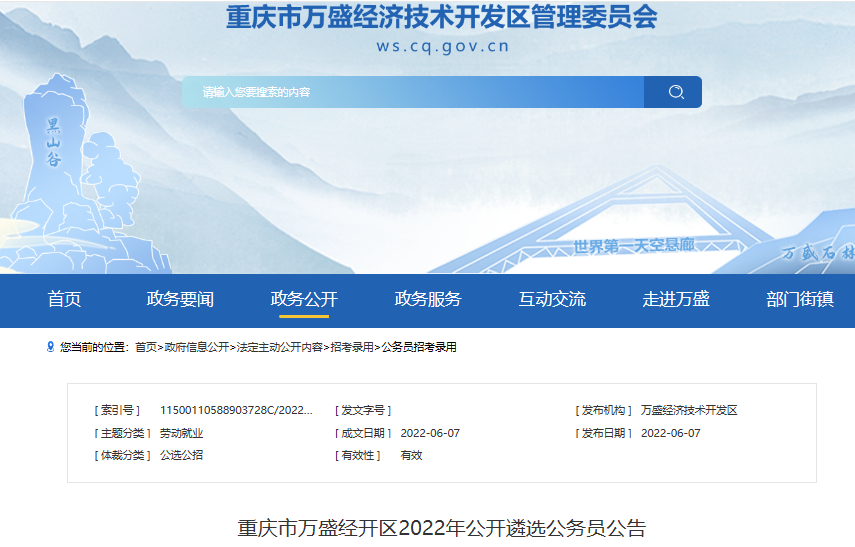Follow the 公务员招考录用 breadcrumb link
This screenshot has width=855, height=547.
point(419,347)
